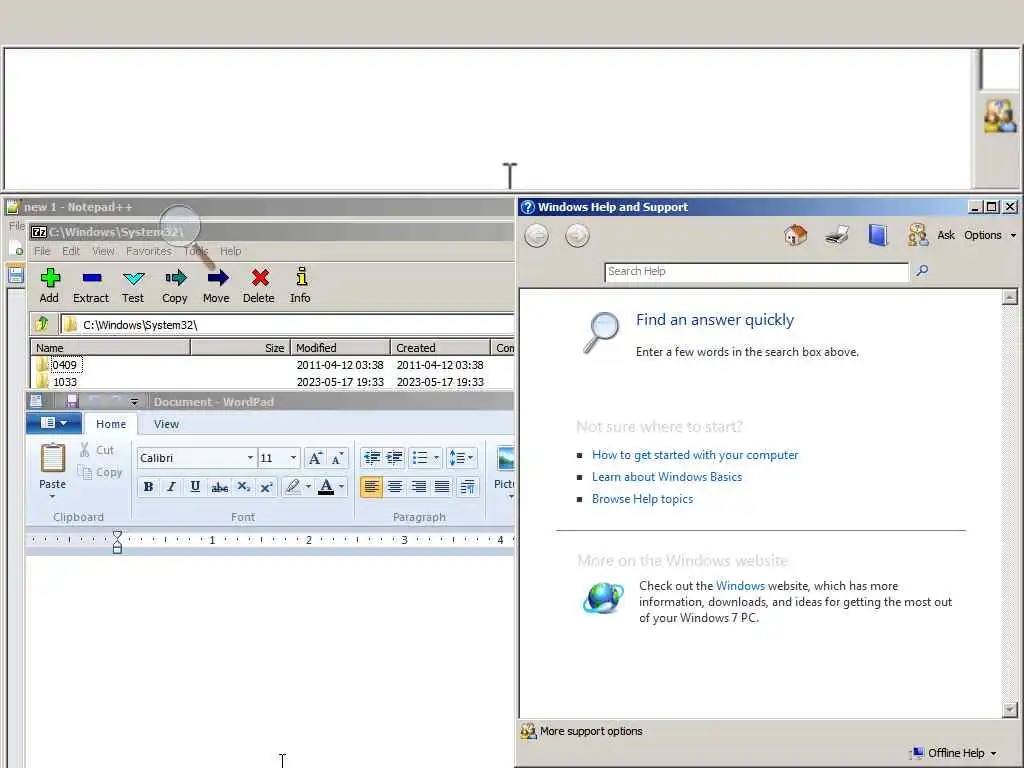
Task: Toggle Italic in WordPad
Action: [171, 487]
